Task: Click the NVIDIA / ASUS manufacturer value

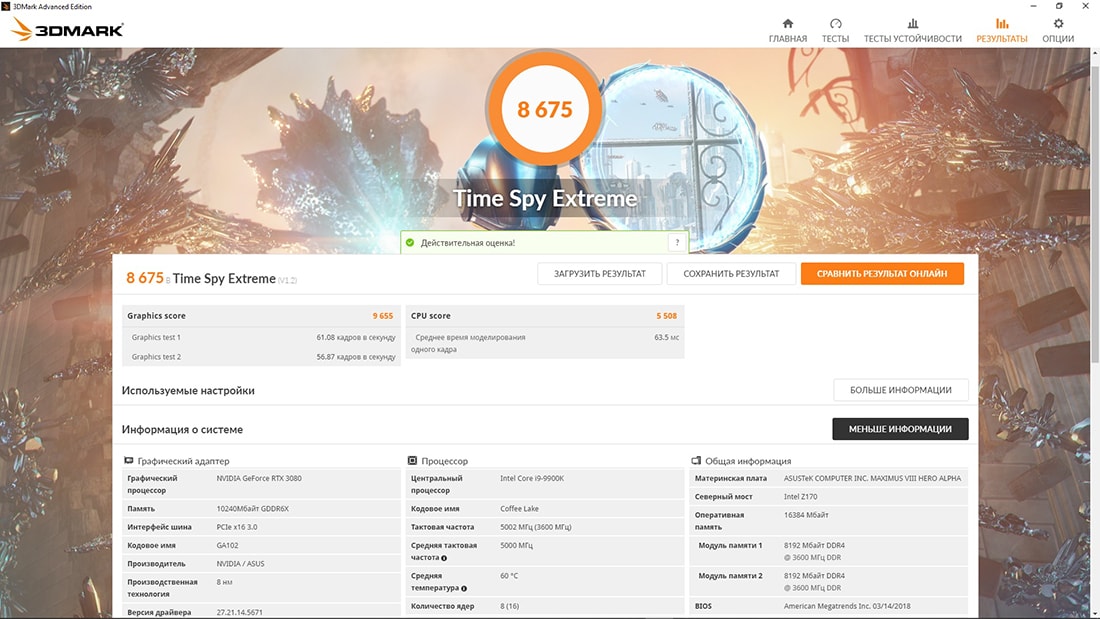Action: 241,564
